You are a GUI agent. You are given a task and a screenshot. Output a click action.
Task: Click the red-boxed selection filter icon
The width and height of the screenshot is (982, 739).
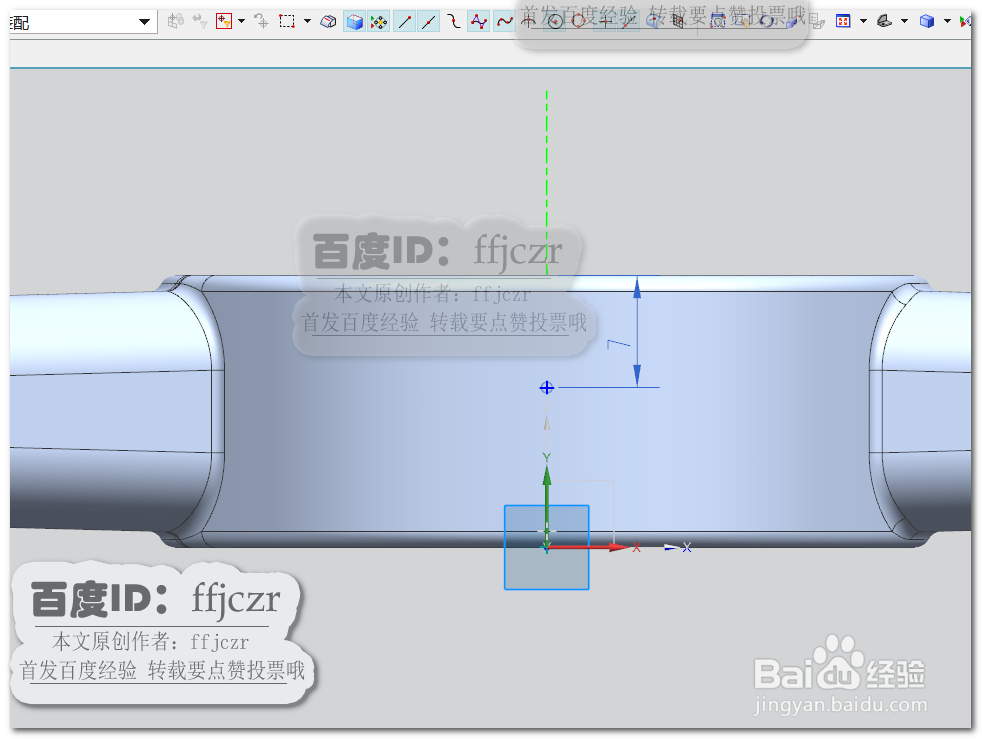point(224,21)
